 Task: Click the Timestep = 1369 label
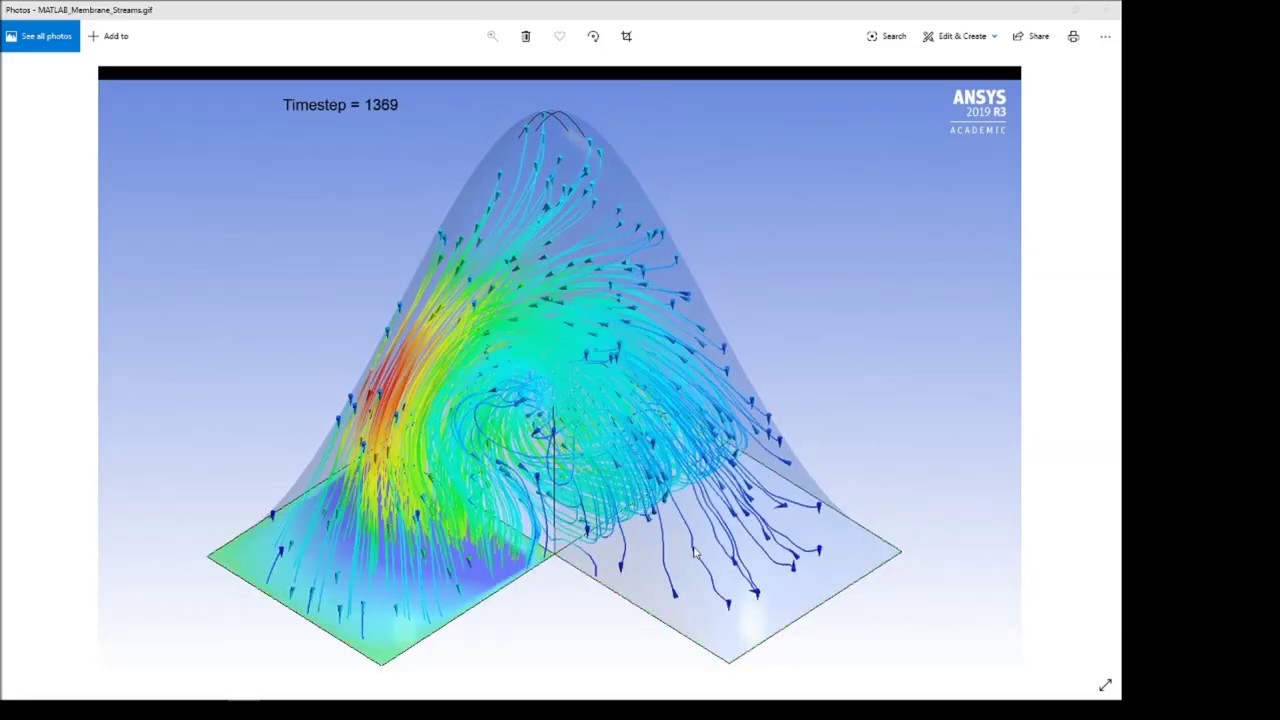[340, 105]
